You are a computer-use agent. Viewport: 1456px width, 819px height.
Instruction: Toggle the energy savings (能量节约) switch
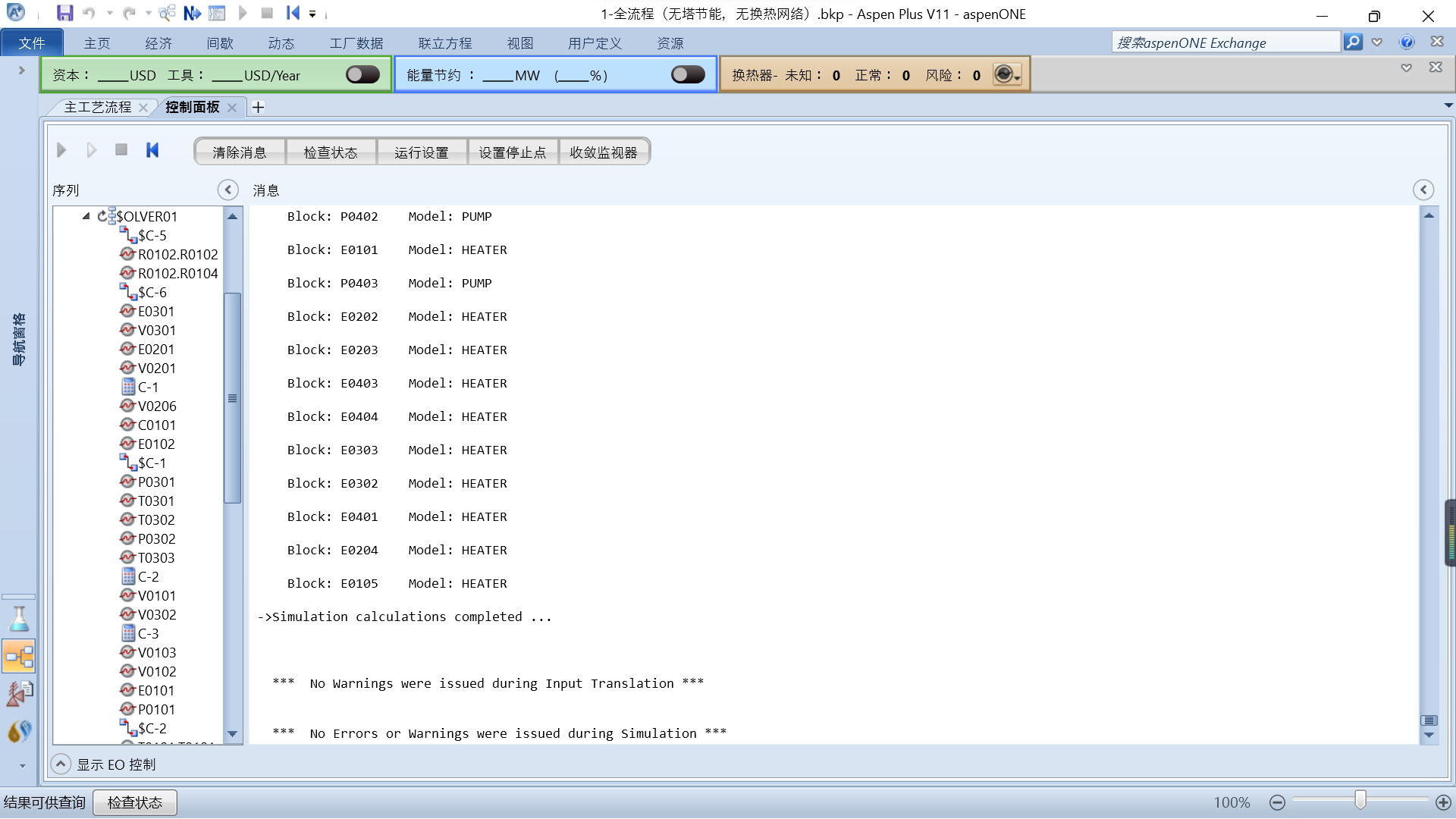(x=688, y=74)
